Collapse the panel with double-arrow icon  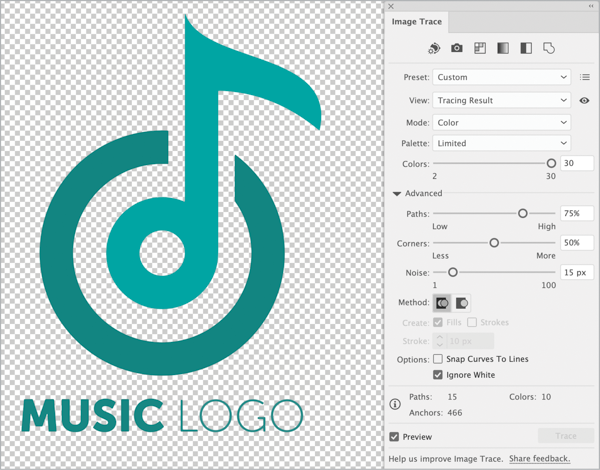(591, 6)
